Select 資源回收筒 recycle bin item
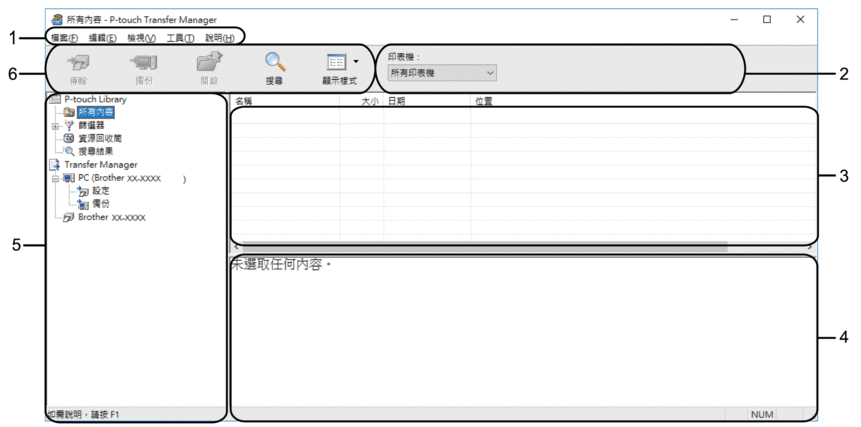 pos(99,138)
